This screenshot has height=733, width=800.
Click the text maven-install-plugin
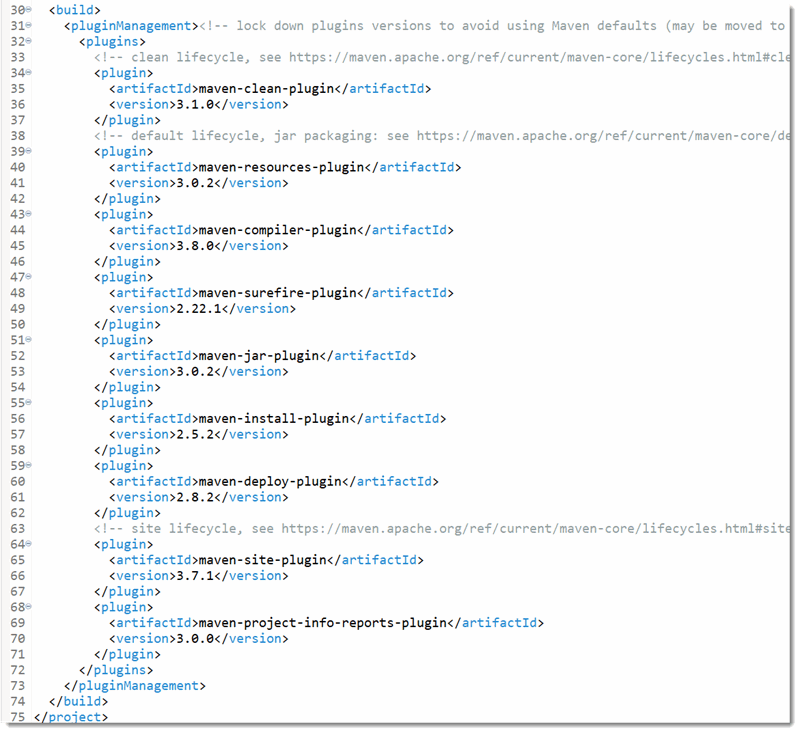(x=273, y=419)
